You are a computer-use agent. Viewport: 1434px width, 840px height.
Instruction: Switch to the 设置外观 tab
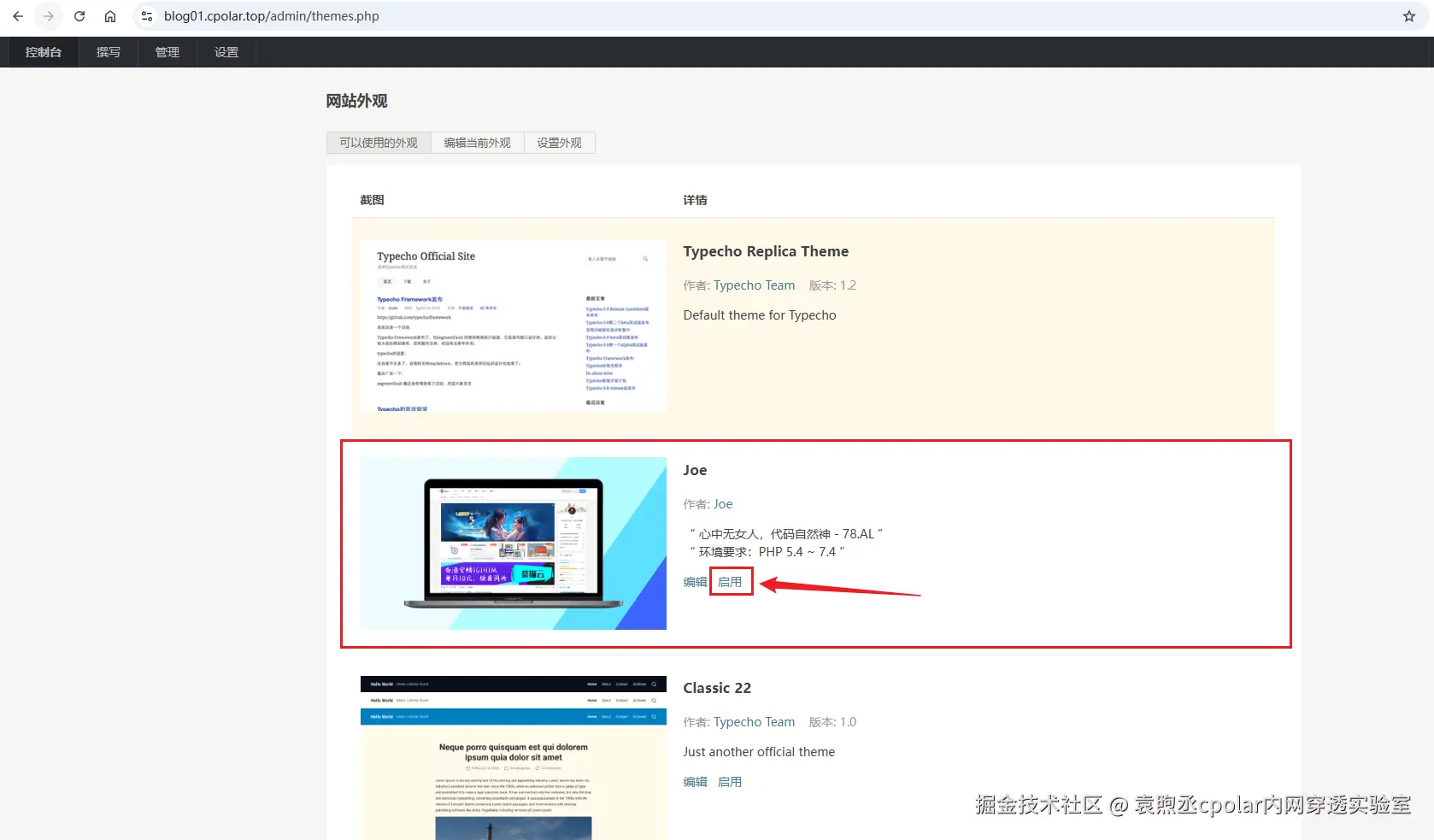(559, 143)
